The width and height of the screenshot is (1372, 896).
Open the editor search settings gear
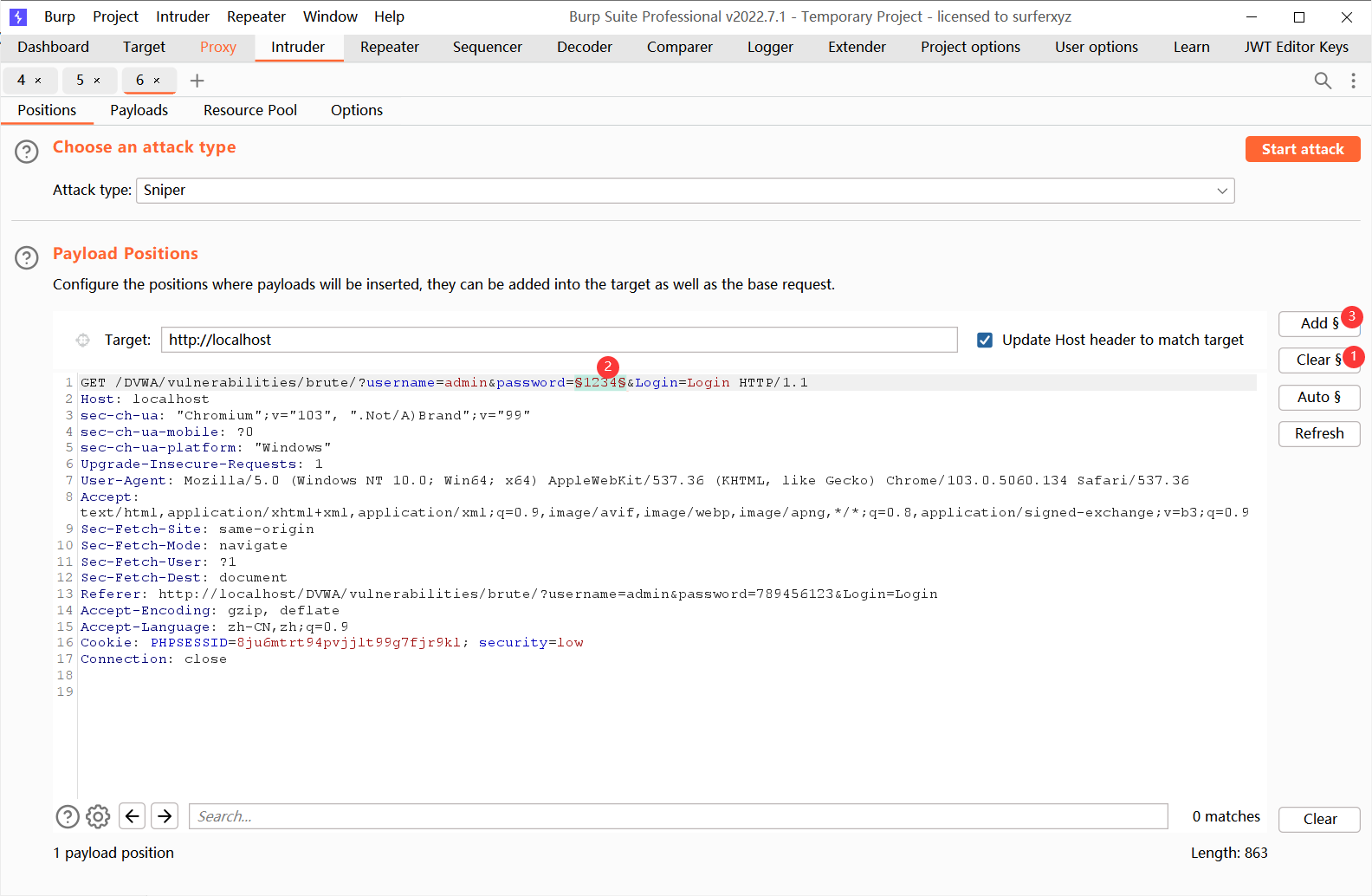[x=98, y=816]
